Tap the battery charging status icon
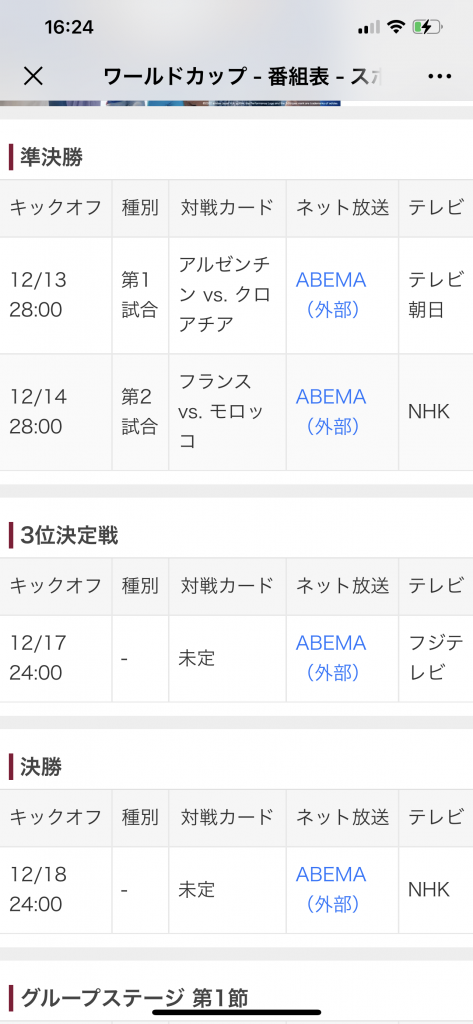Viewport: 473px width, 1024px height. [428, 27]
